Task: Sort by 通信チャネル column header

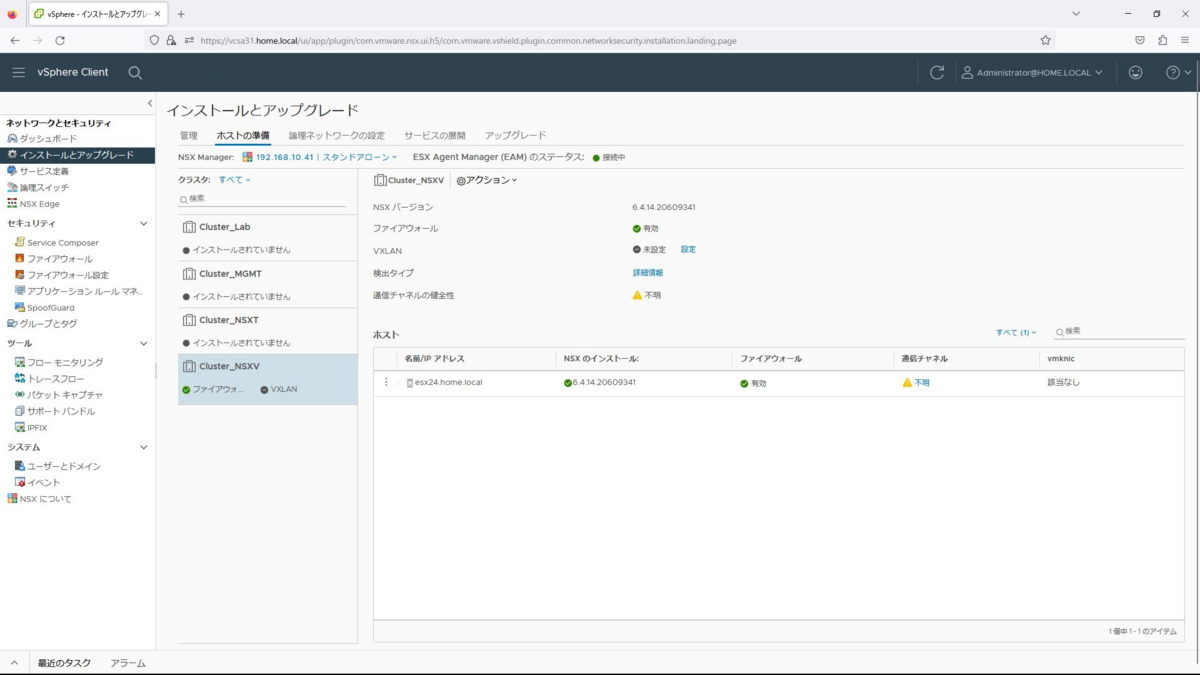Action: coord(924,358)
